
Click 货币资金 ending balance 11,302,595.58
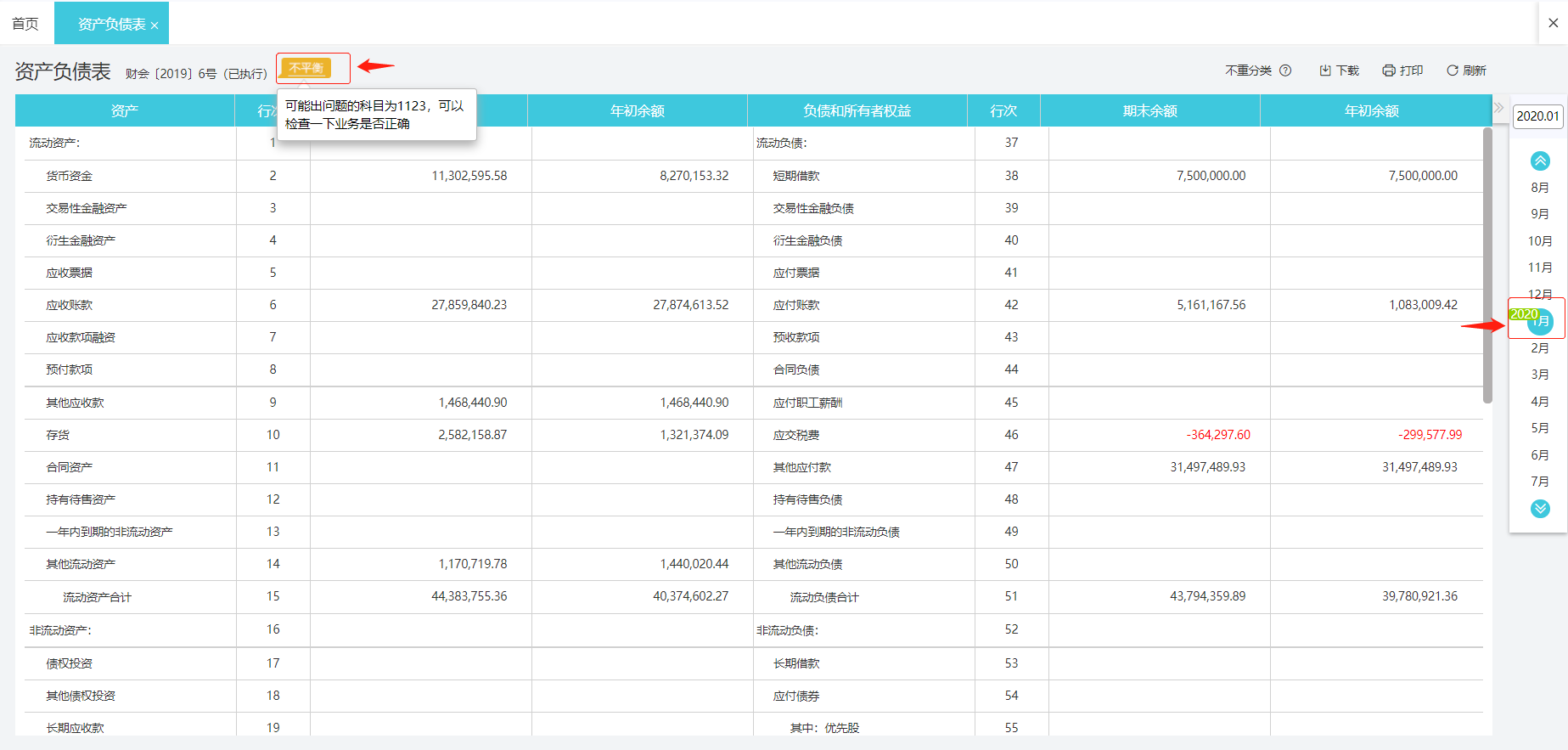(x=469, y=176)
